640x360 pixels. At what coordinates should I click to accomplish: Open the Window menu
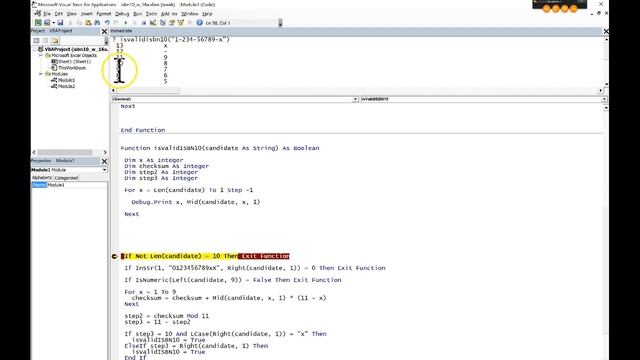coord(189,14)
